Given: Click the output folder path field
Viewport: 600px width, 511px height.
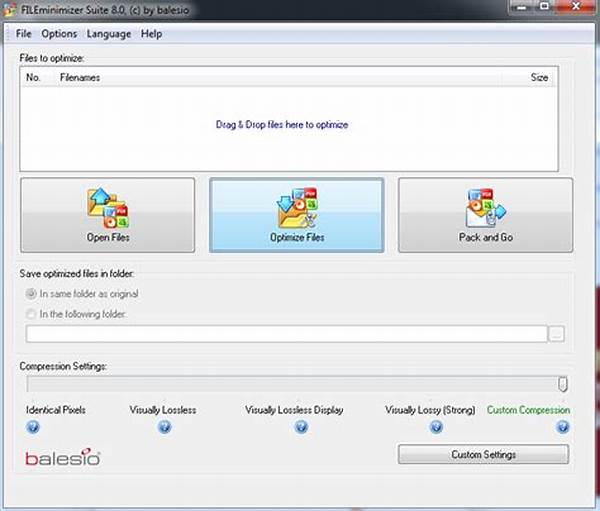Looking at the screenshot, I should click(x=286, y=334).
